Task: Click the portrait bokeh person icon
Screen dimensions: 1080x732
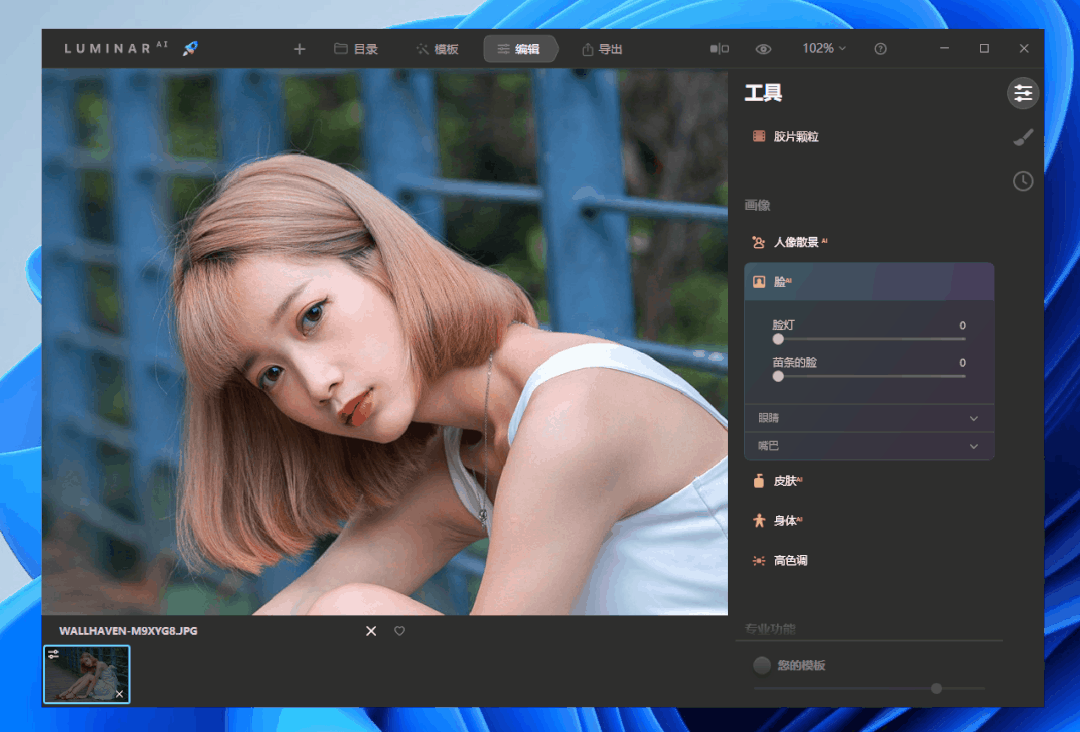Action: [x=759, y=242]
